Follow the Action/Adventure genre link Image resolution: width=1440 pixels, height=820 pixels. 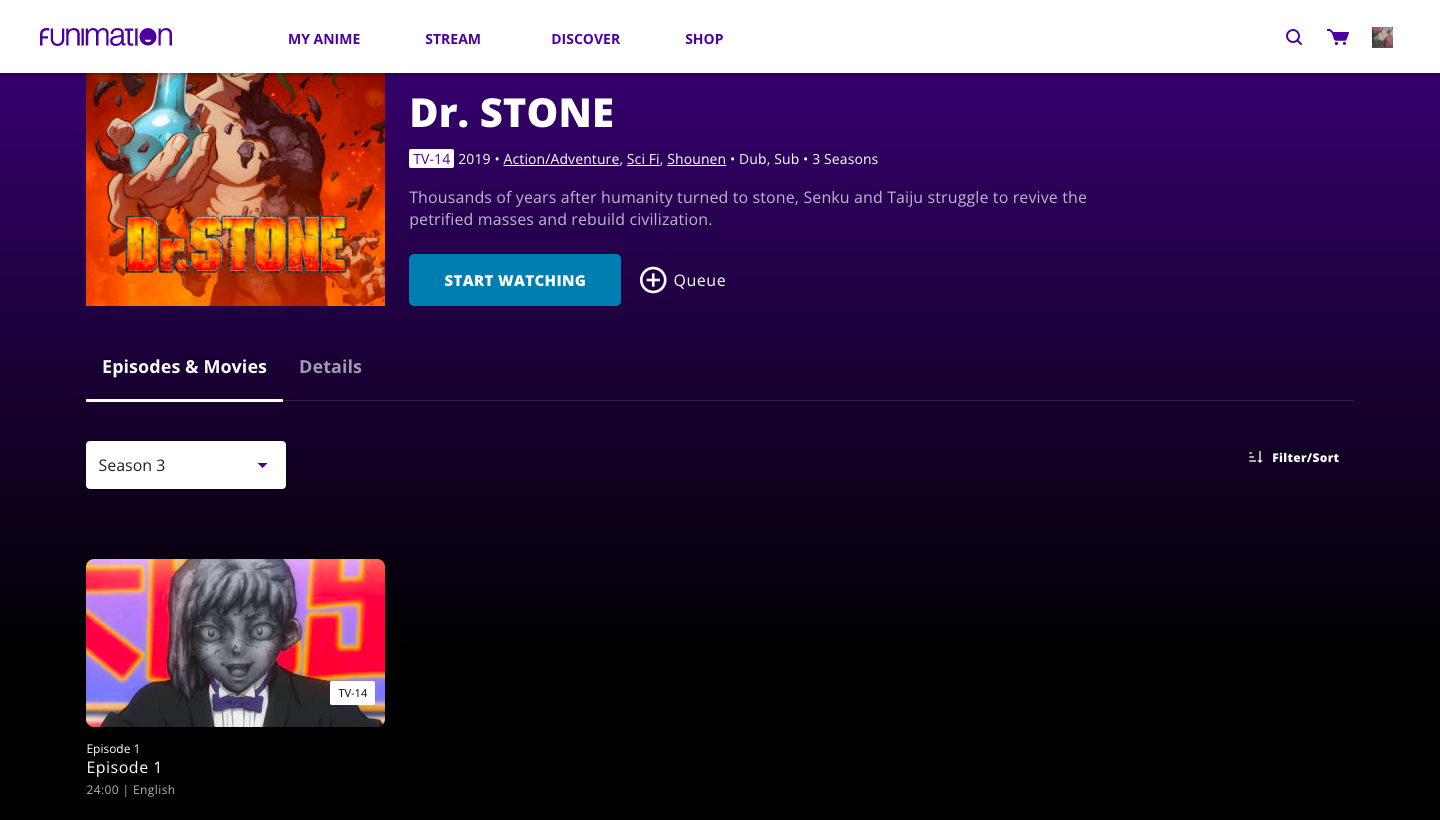[561, 159]
